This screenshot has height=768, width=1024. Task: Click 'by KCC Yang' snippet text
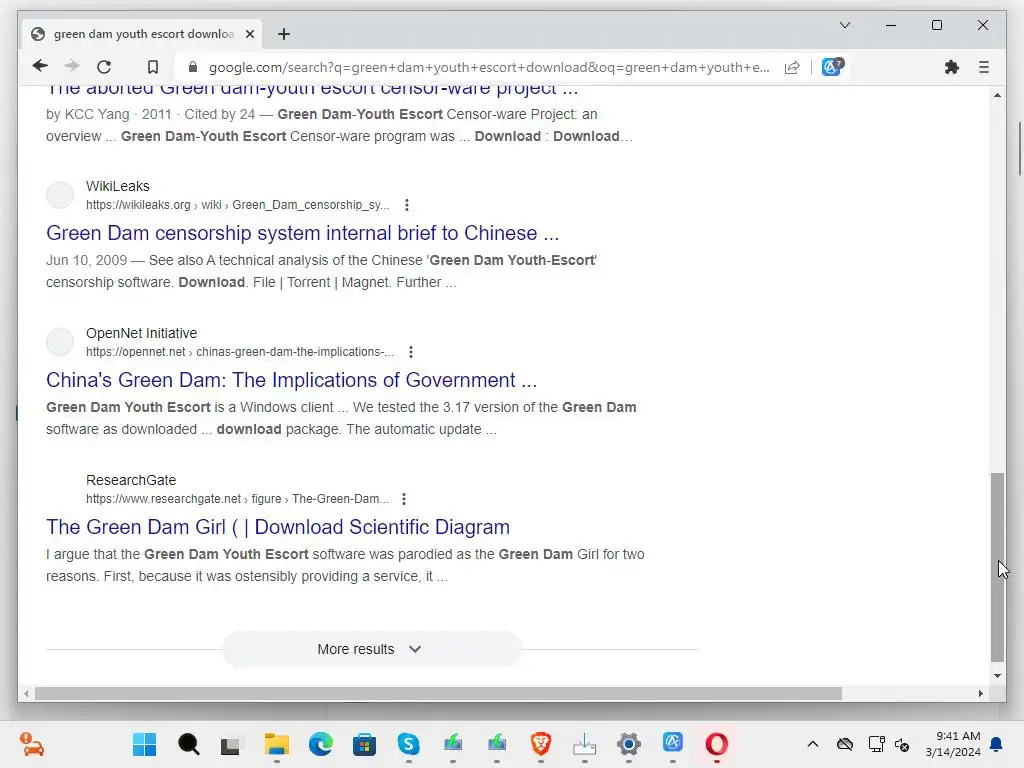point(88,114)
